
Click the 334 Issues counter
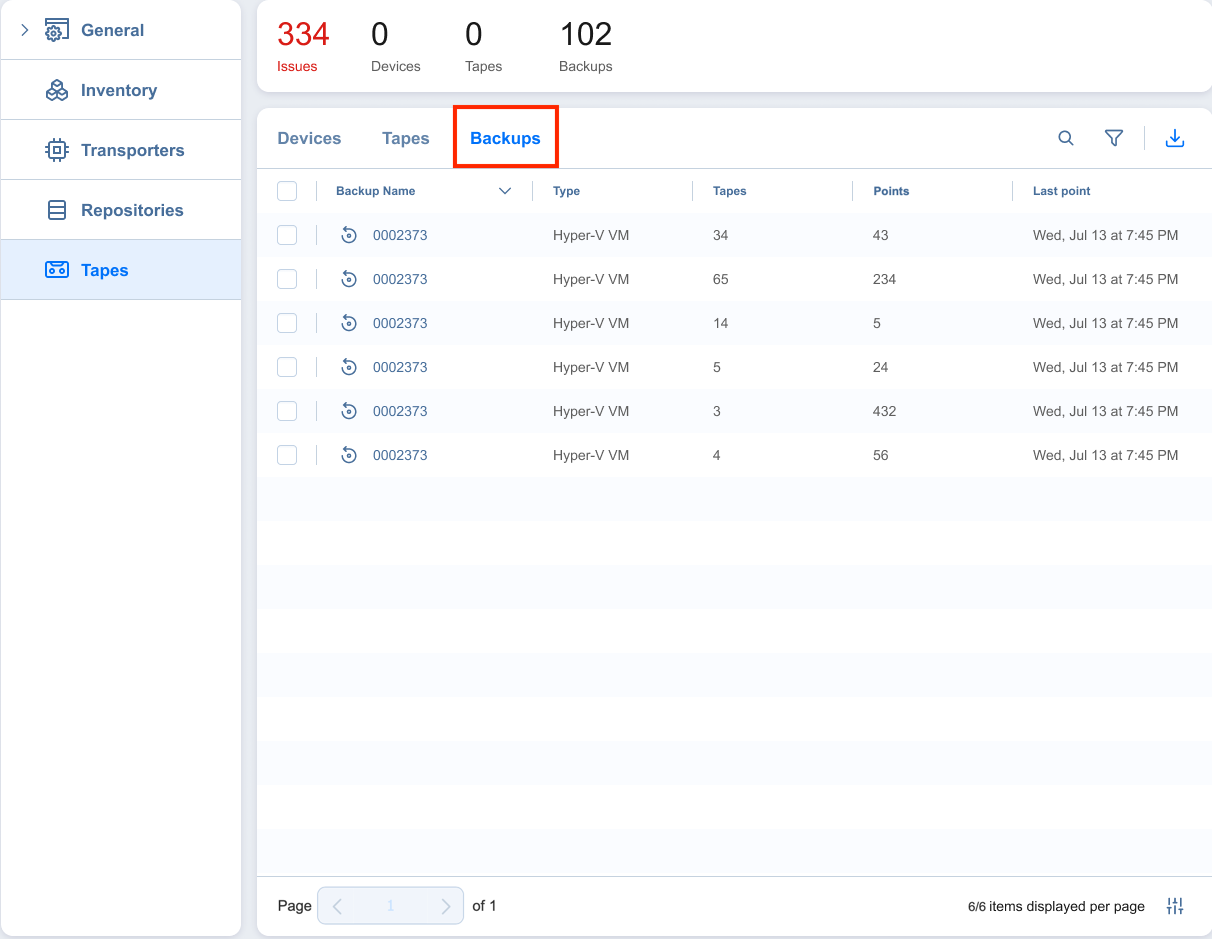point(303,46)
